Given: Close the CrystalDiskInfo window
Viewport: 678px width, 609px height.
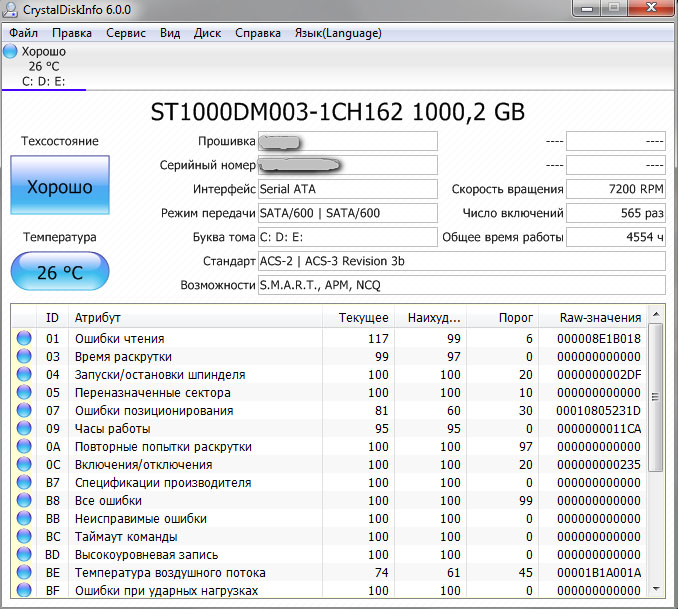Looking at the screenshot, I should click(651, 8).
